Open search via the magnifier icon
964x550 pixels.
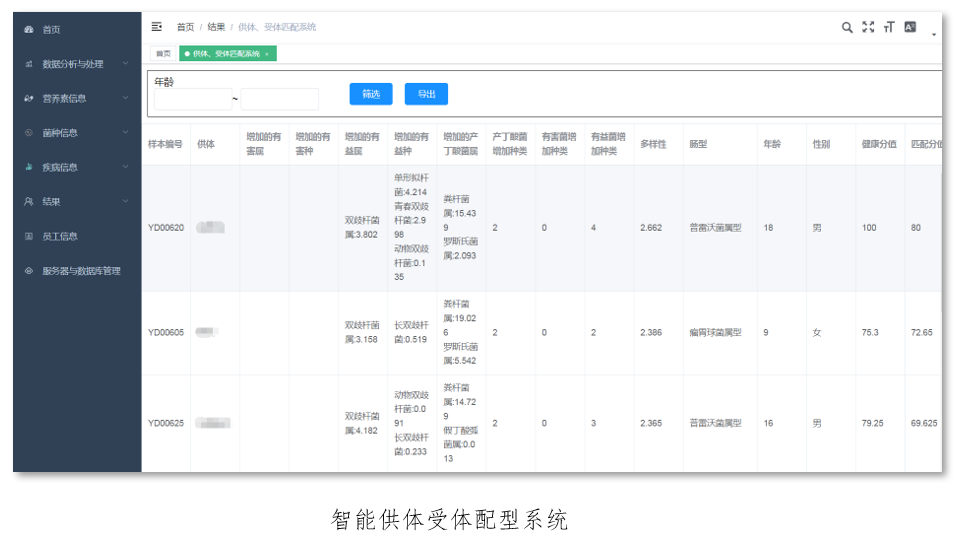847,27
